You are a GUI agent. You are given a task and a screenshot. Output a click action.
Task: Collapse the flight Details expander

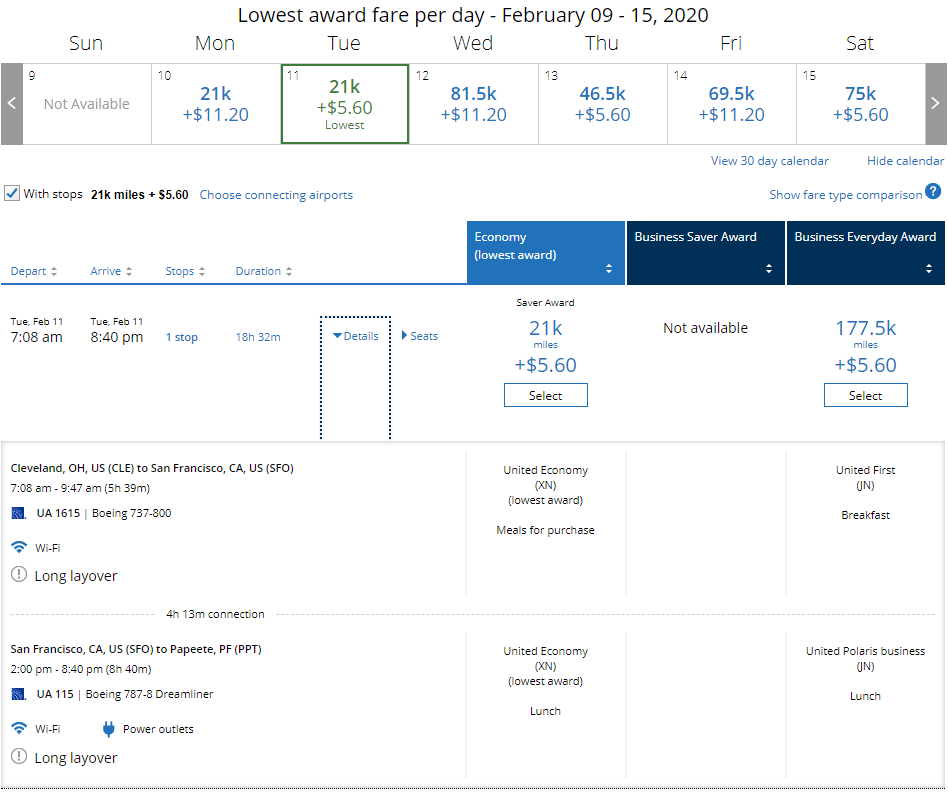(355, 336)
